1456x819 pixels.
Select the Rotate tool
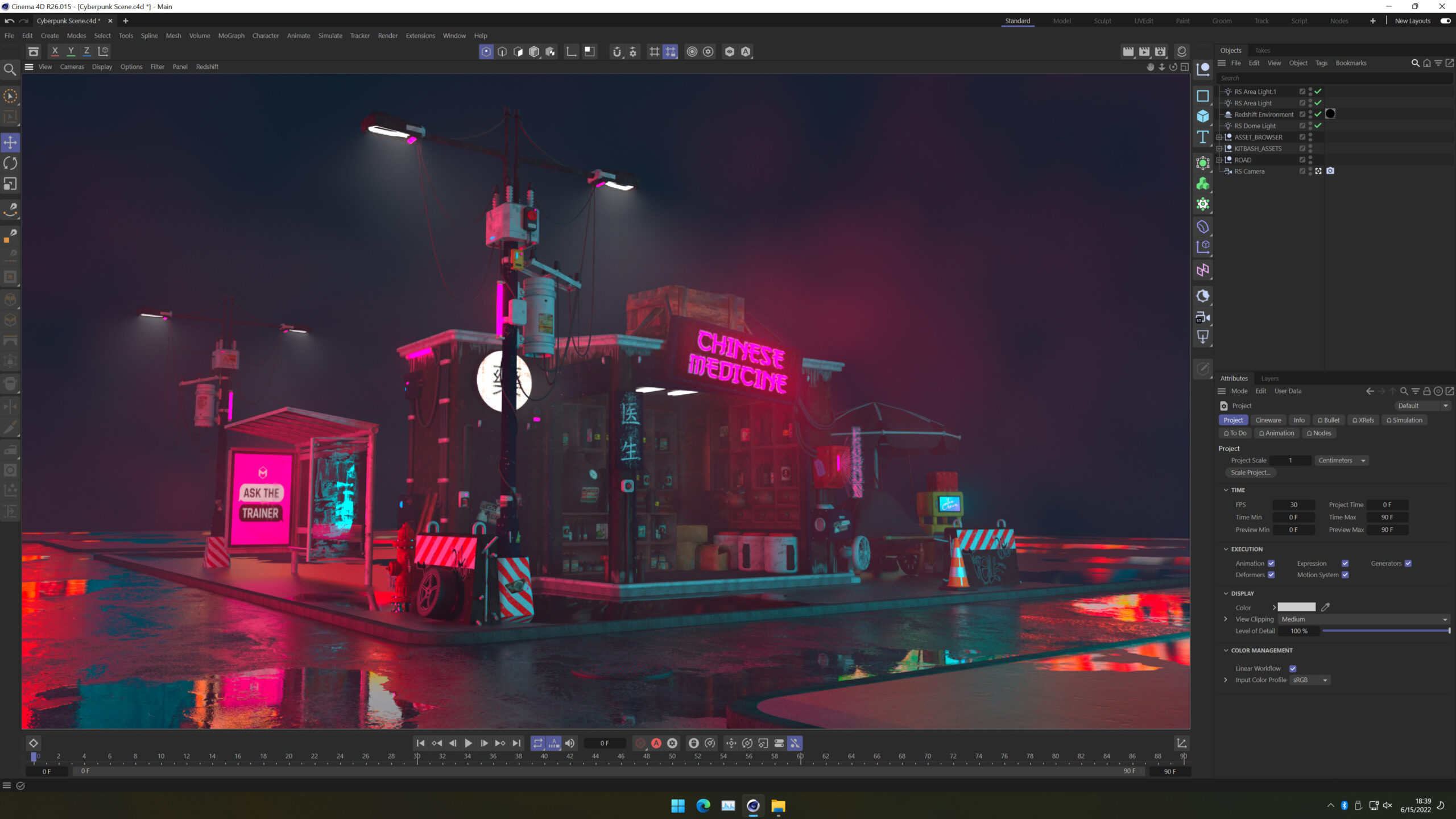pos(10,163)
